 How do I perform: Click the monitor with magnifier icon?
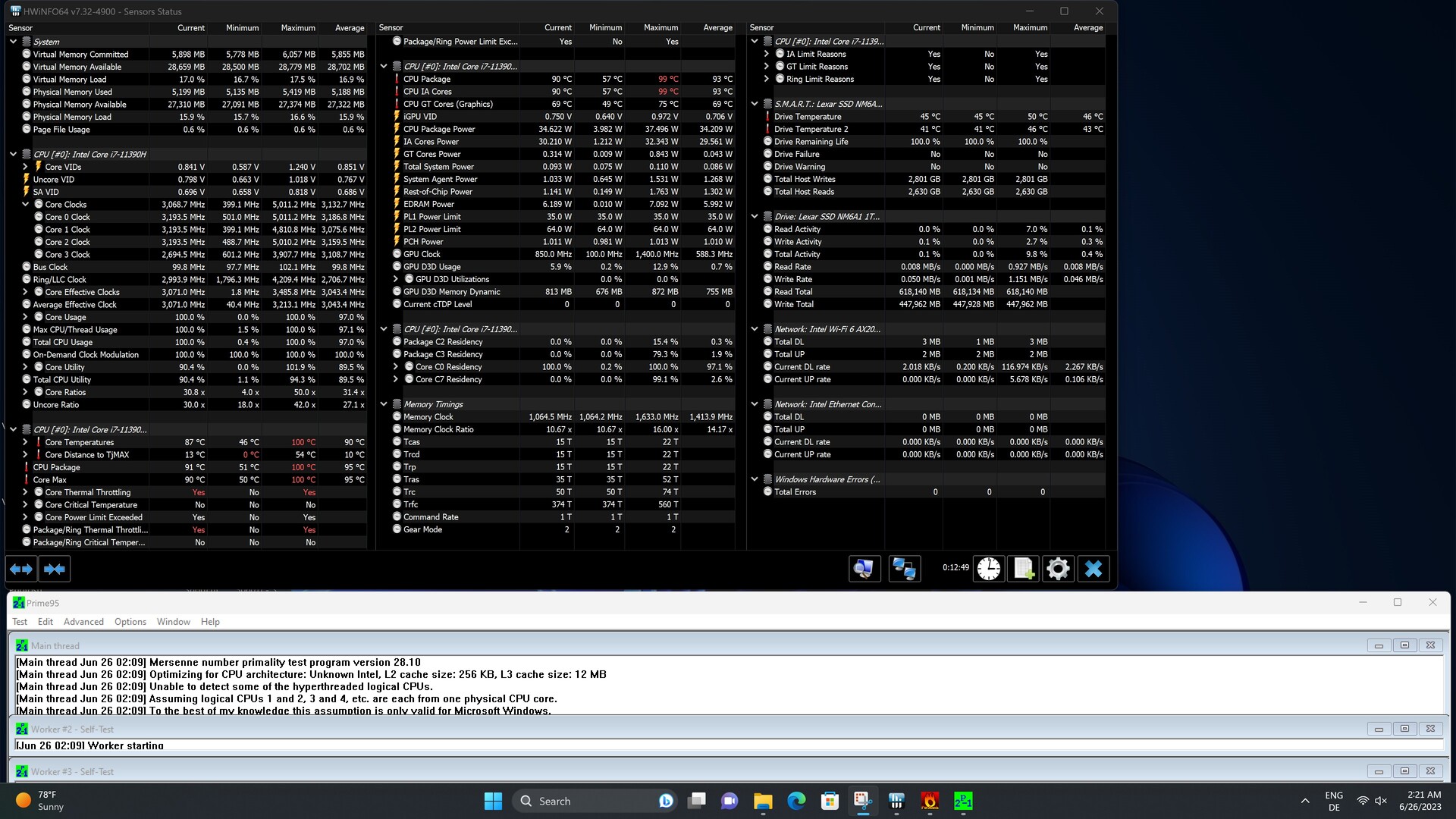864,569
